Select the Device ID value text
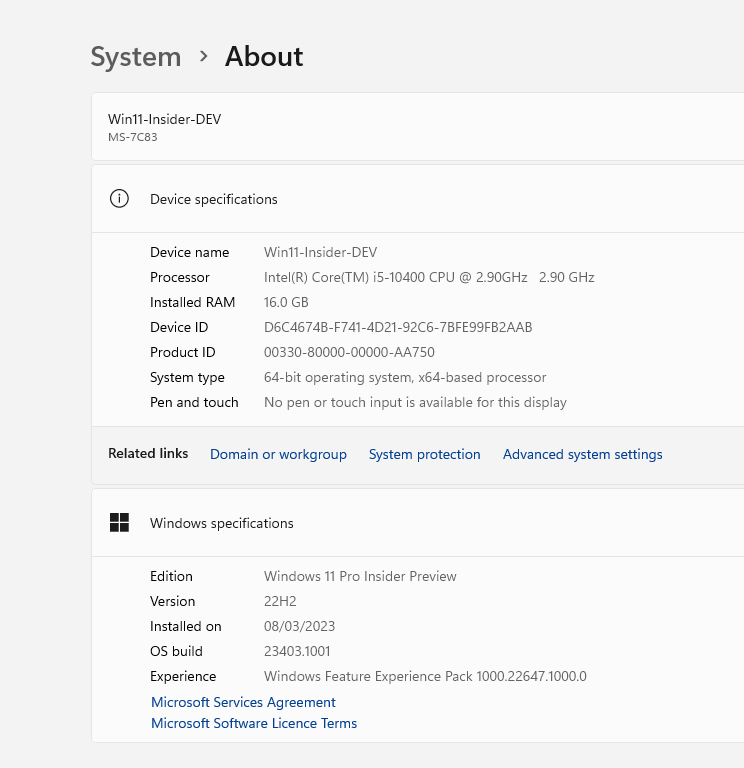744x768 pixels. pyautogui.click(x=398, y=327)
